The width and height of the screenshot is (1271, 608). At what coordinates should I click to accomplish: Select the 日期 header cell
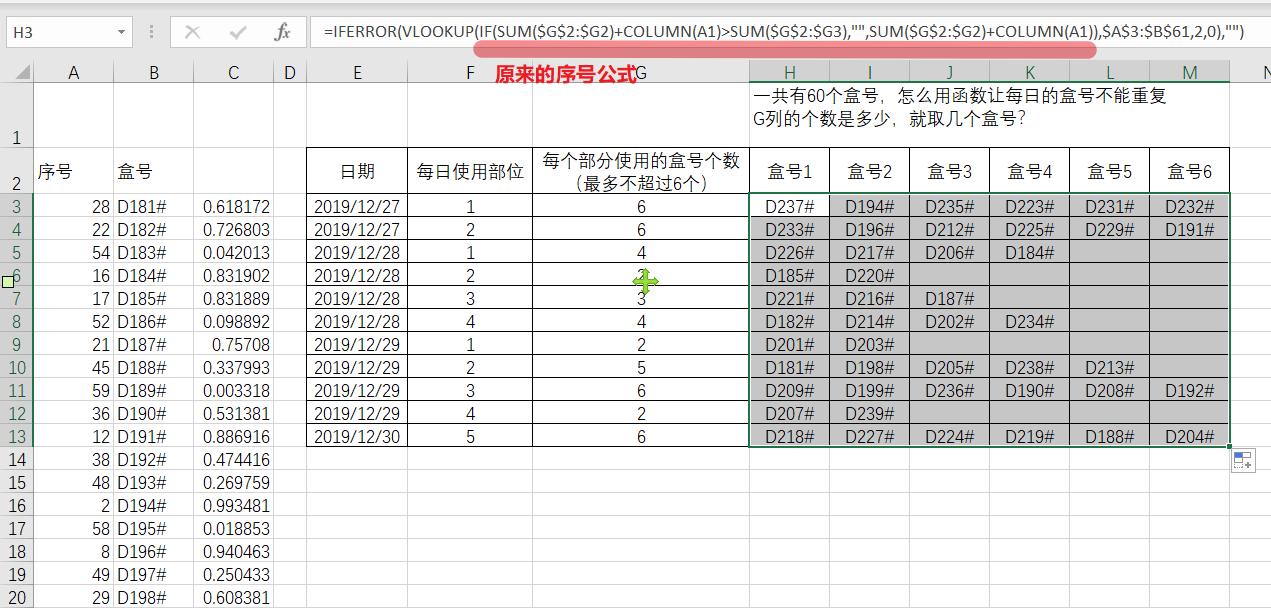tap(356, 170)
